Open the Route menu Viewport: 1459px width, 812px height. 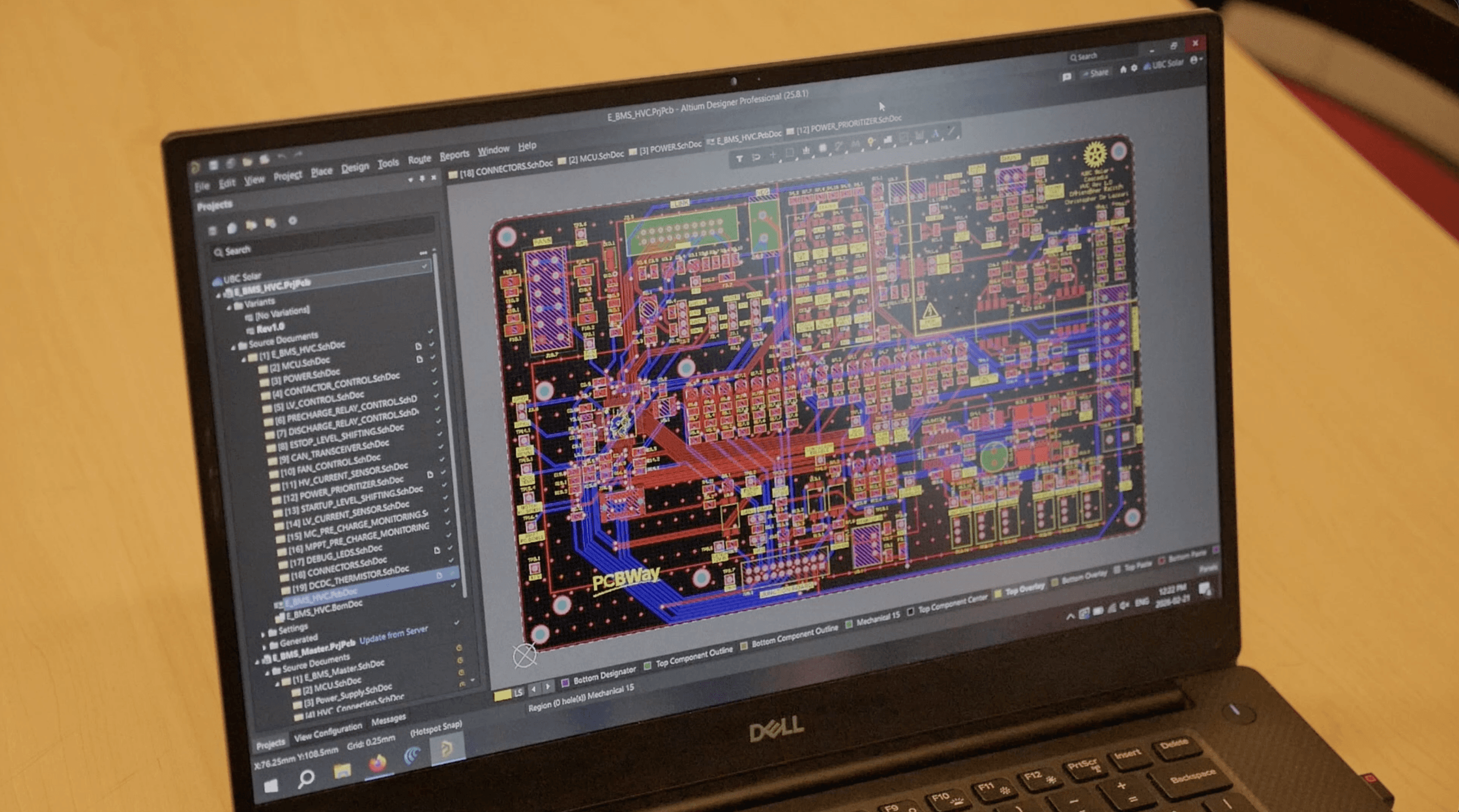419,160
